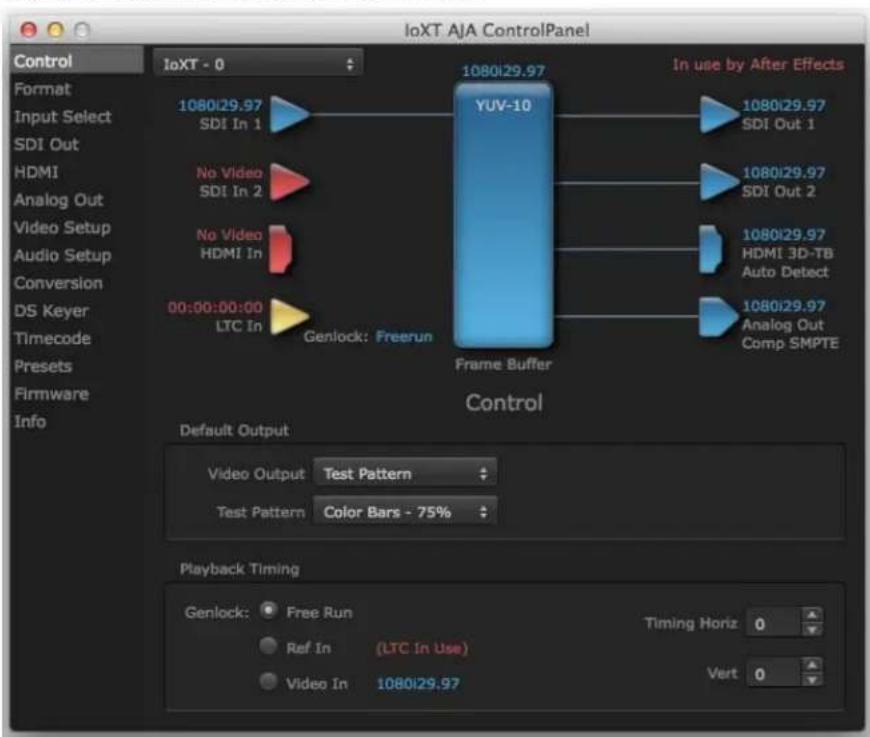Open the Video Output dropdown
This screenshot has width=870, height=737.
[405, 473]
